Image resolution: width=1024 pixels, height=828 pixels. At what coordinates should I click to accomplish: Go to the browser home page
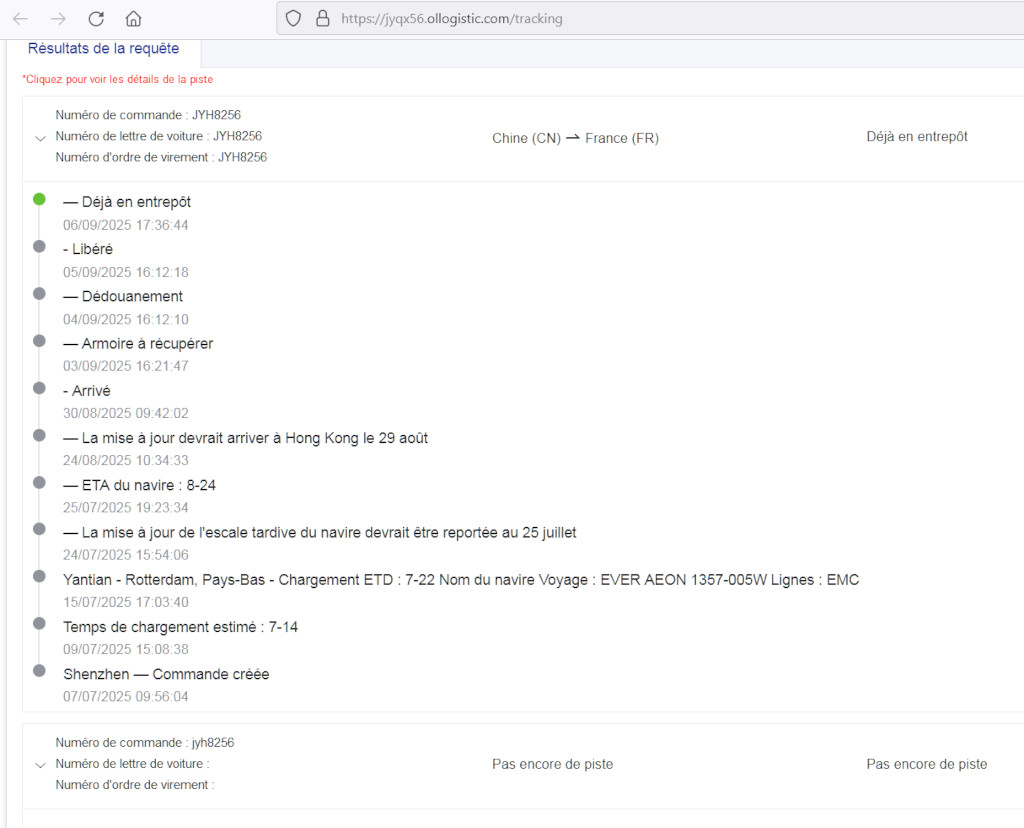coord(133,19)
